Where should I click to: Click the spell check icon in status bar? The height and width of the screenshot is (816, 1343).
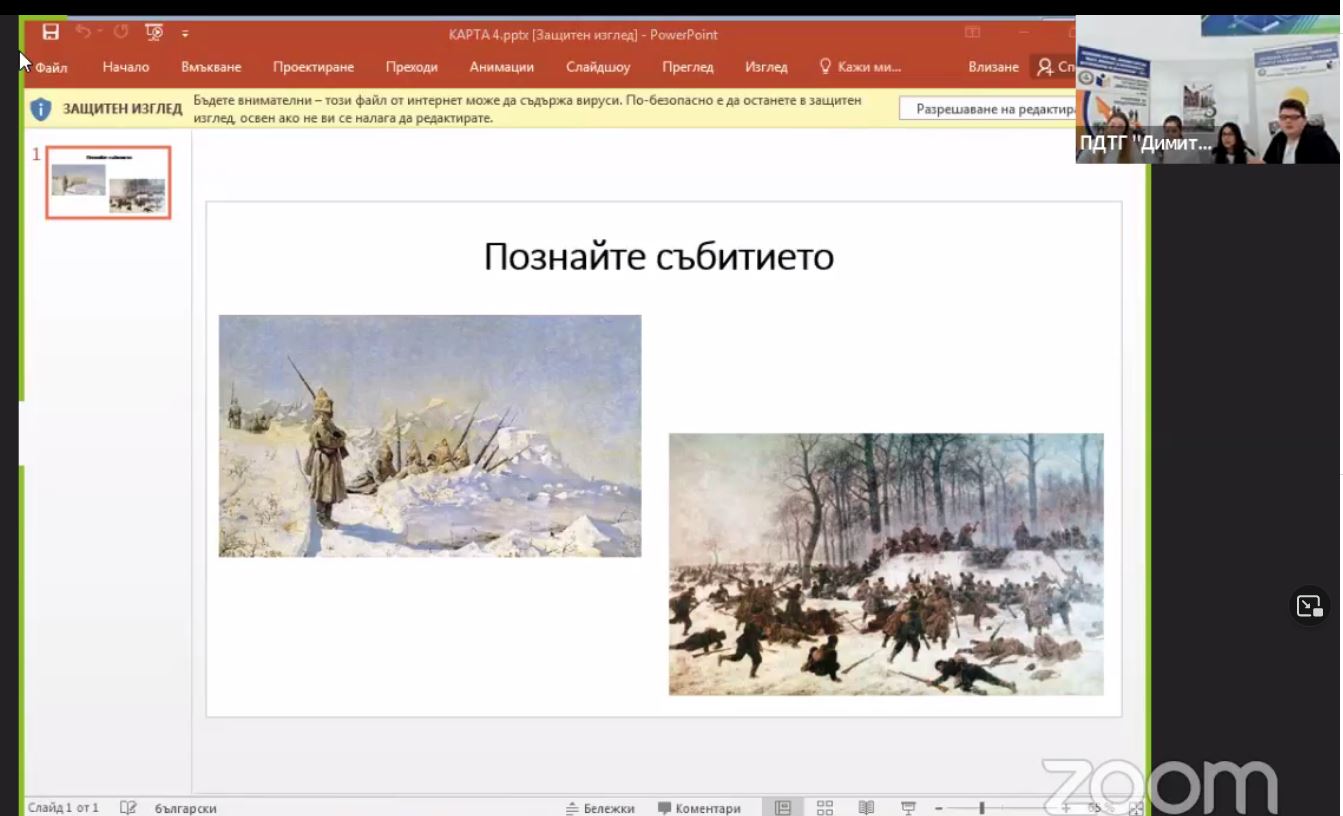point(128,807)
